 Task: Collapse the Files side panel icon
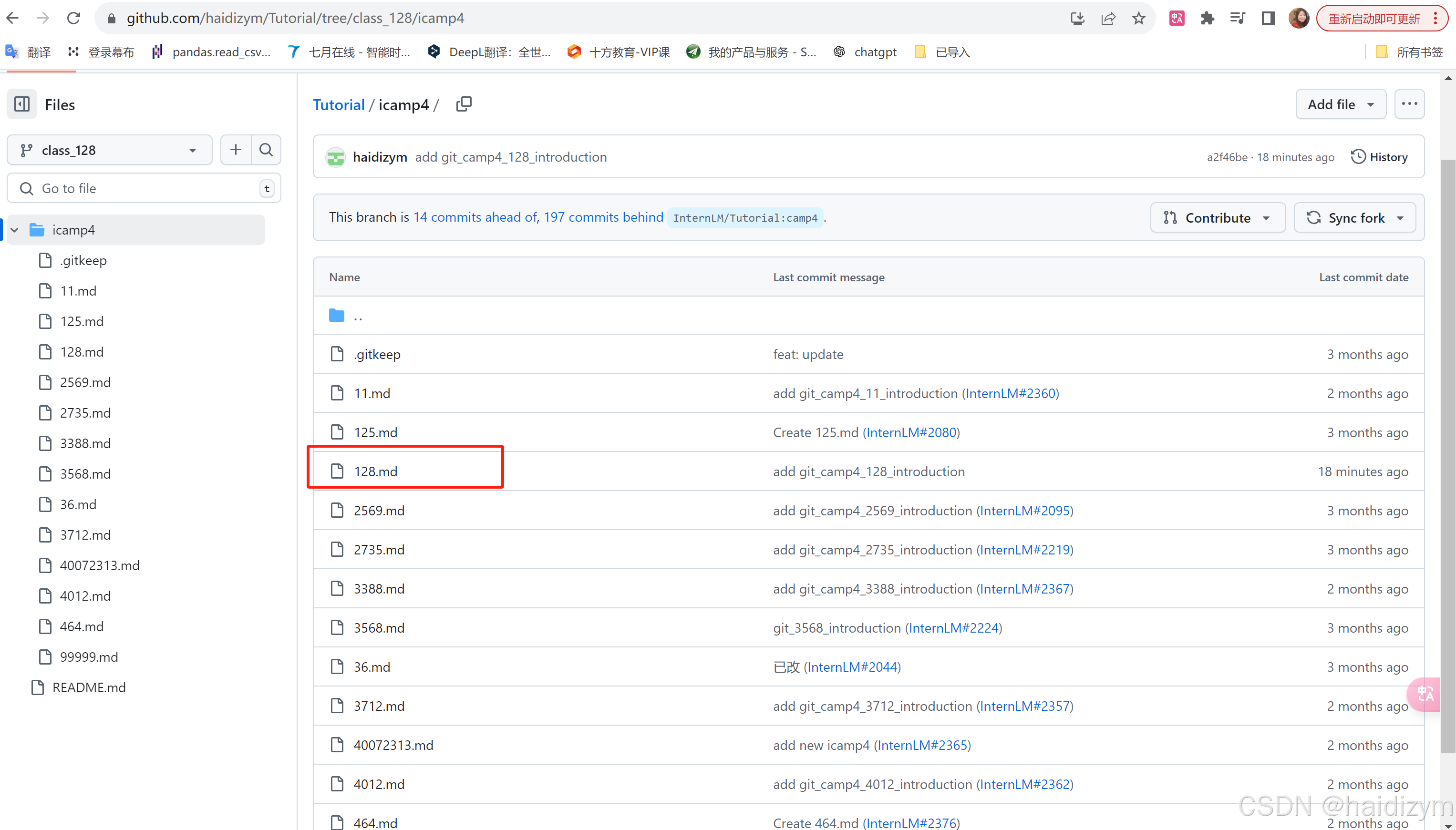pyautogui.click(x=21, y=104)
